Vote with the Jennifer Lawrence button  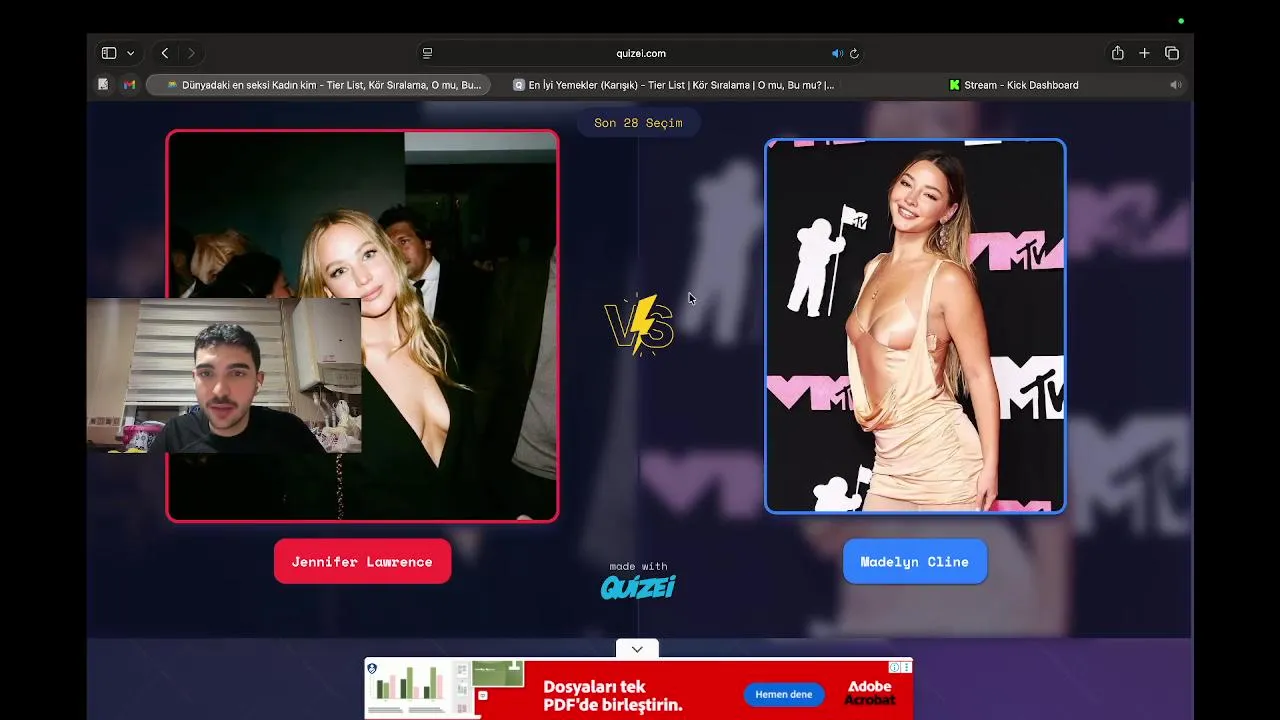[x=362, y=562]
